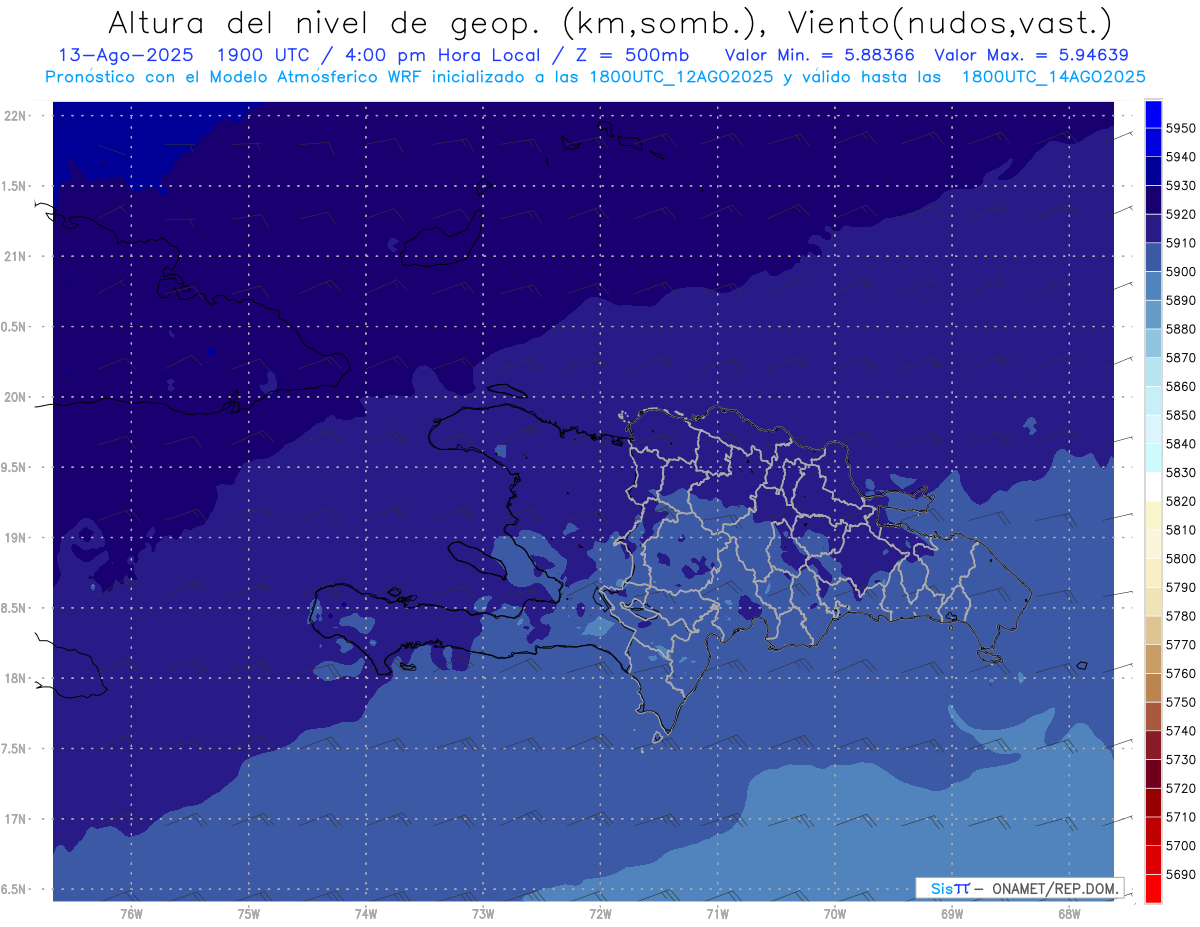Click the '22N' latitude label
The image size is (1200, 927).
15,116
